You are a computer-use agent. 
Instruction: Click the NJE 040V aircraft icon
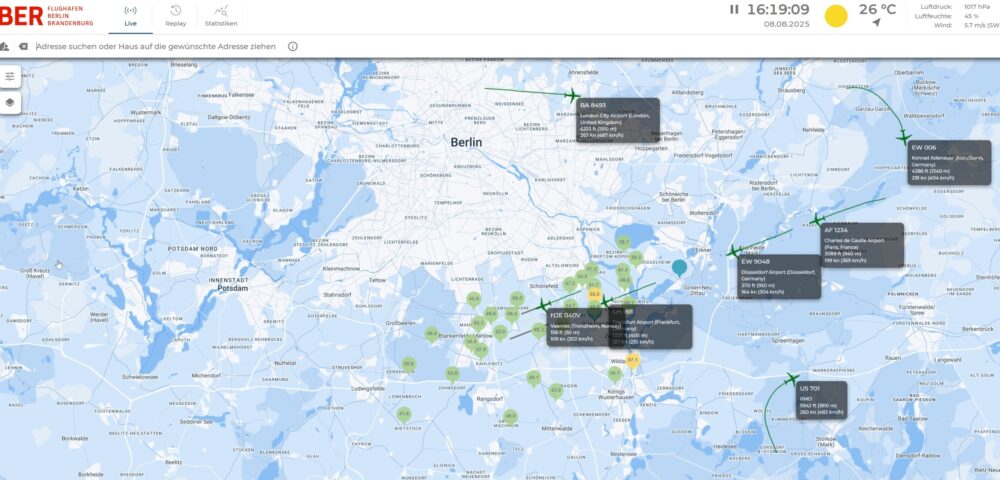[x=544, y=304]
